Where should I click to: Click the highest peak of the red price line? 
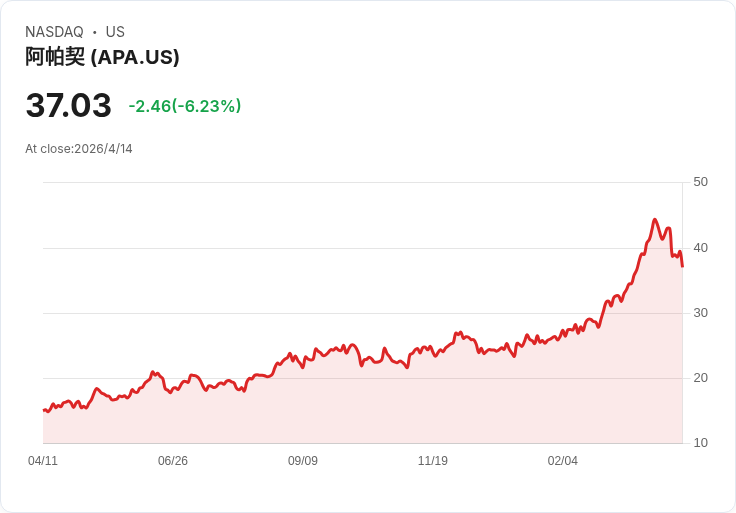[x=655, y=220]
